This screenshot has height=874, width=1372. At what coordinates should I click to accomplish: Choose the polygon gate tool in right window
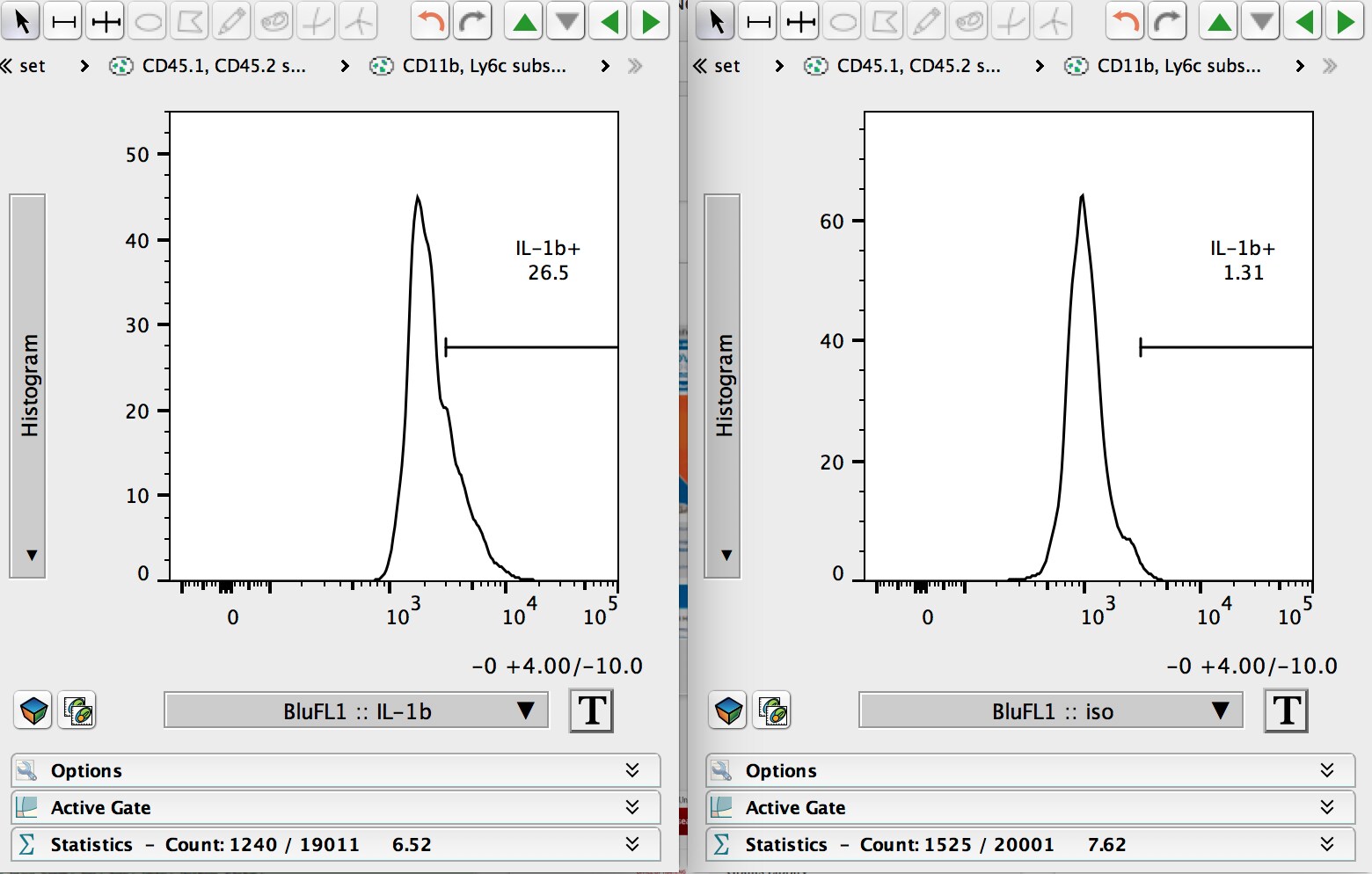[x=885, y=21]
